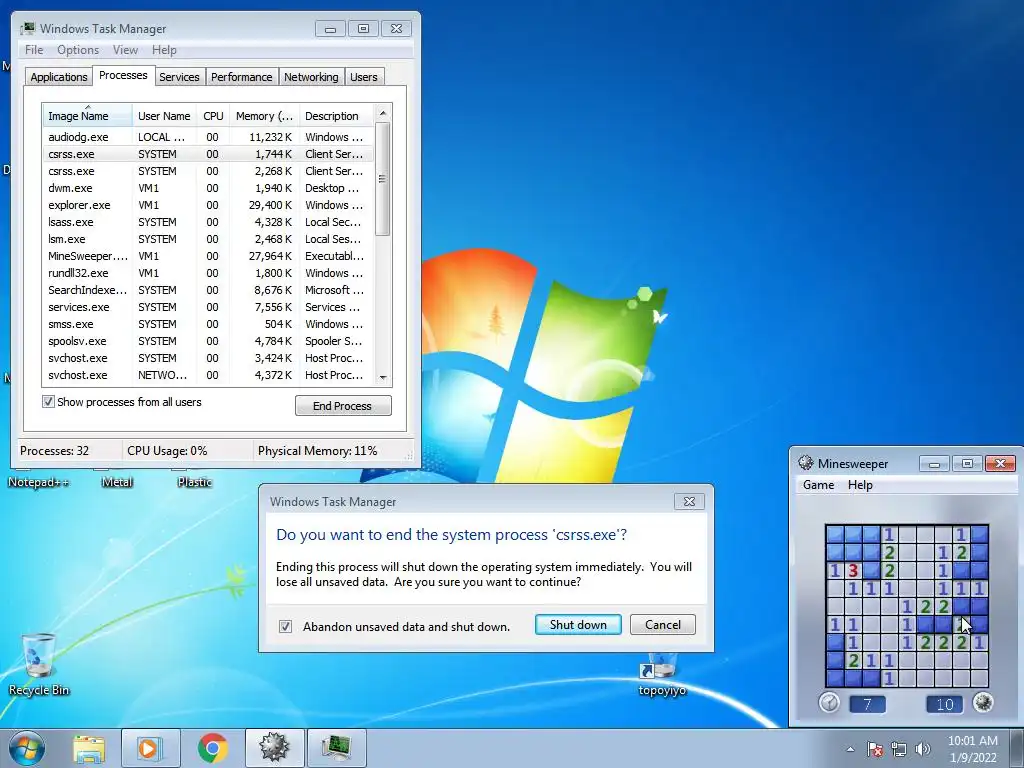Image resolution: width=1024 pixels, height=768 pixels.
Task: Open Task Manager Help menu
Action: (x=164, y=50)
